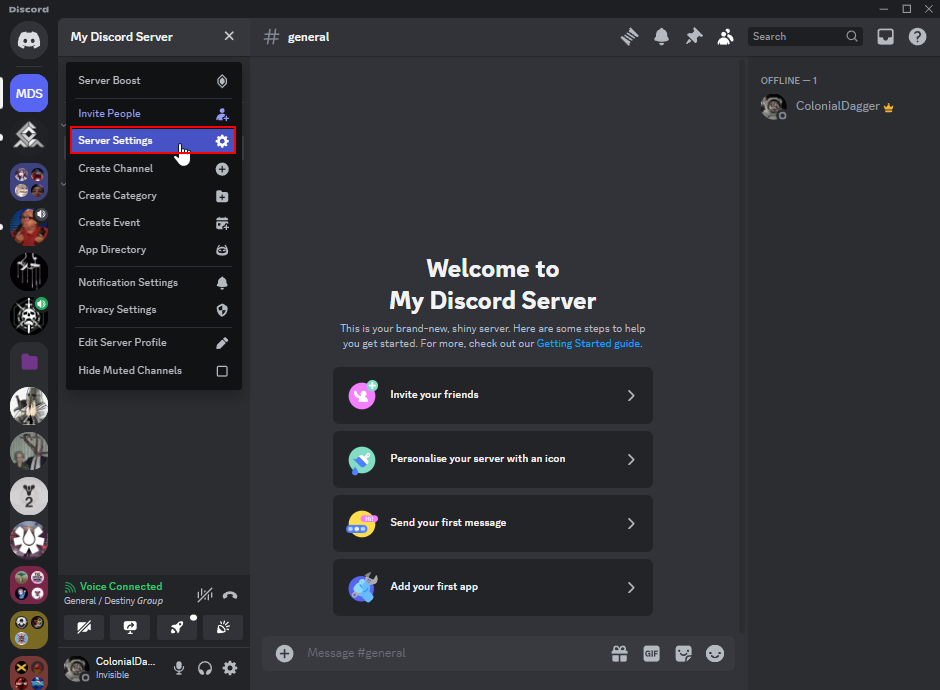Start an activity rocket button

point(176,627)
